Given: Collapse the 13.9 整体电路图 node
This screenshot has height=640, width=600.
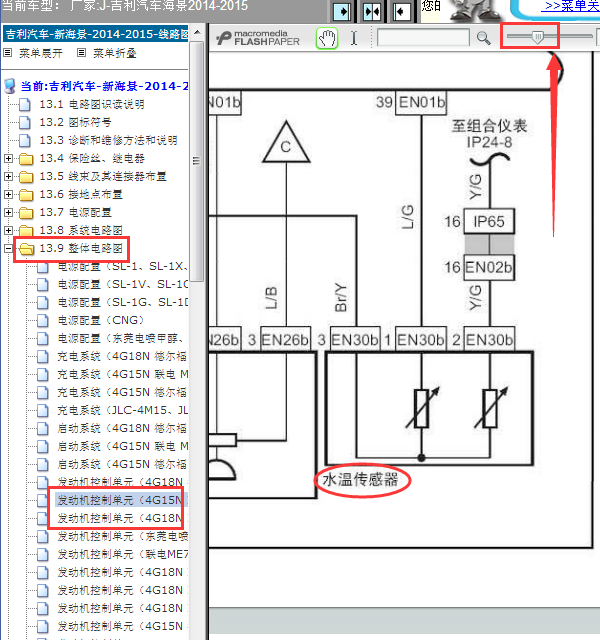Looking at the screenshot, I should click(x=8, y=248).
